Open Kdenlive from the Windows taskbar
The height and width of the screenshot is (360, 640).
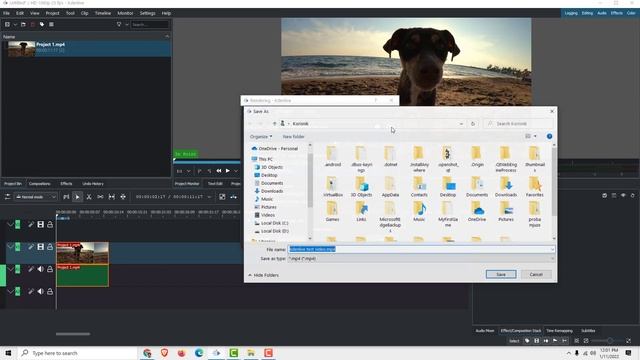coord(216,353)
